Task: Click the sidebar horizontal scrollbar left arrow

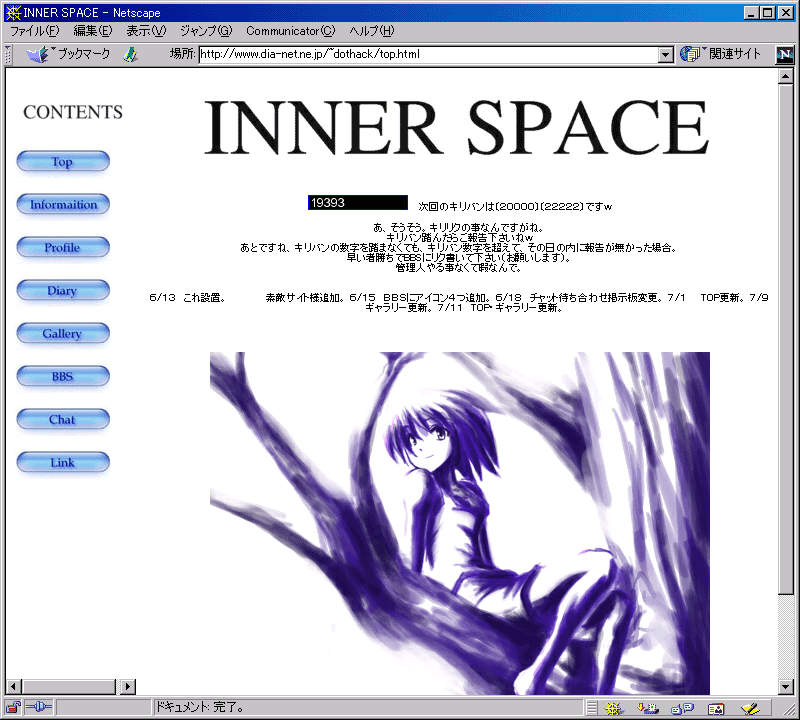Action: tap(14, 687)
